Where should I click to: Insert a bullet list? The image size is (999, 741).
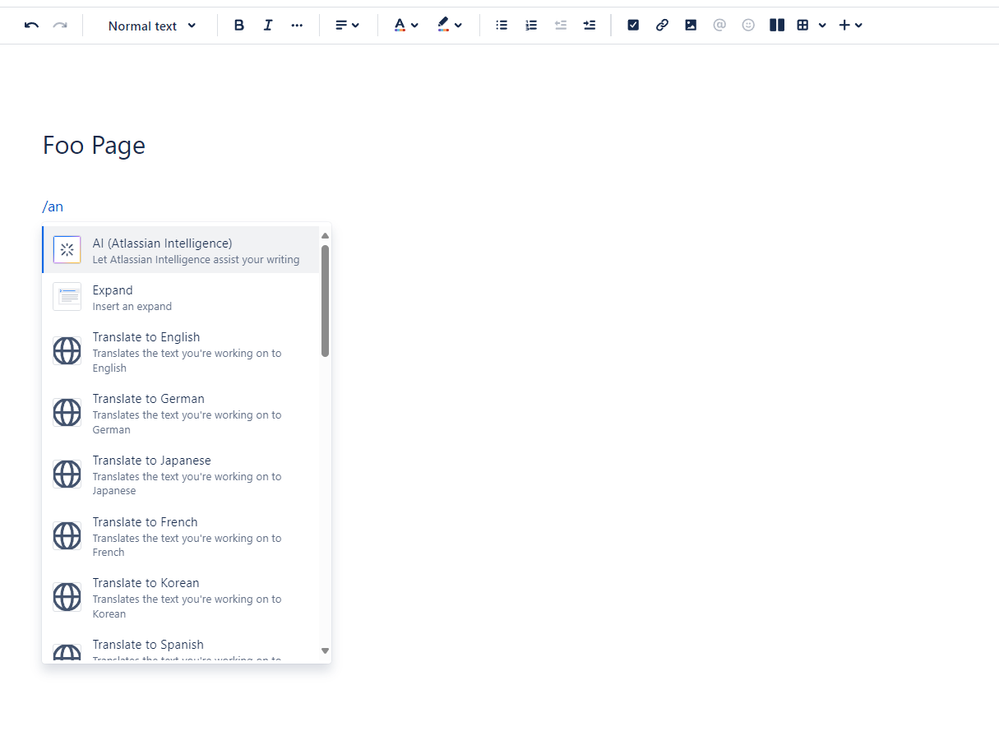501,25
